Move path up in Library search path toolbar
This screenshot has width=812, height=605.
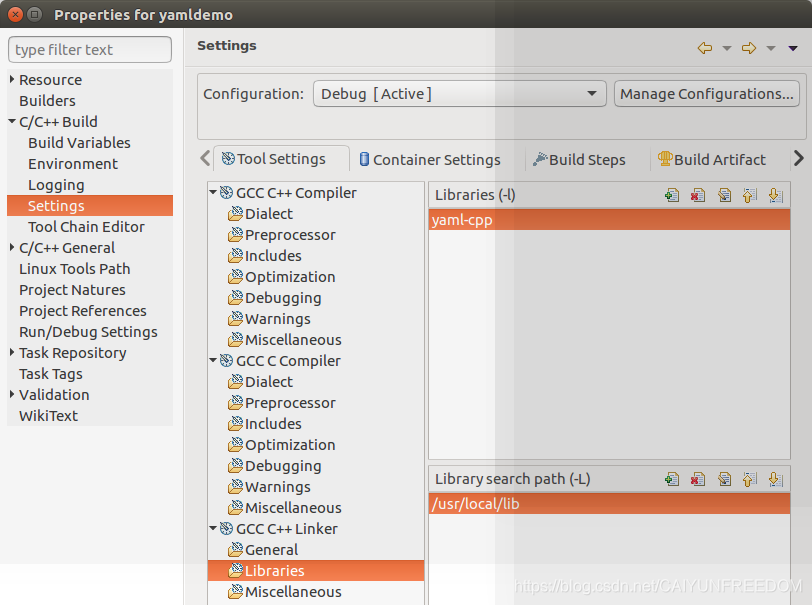coord(749,479)
